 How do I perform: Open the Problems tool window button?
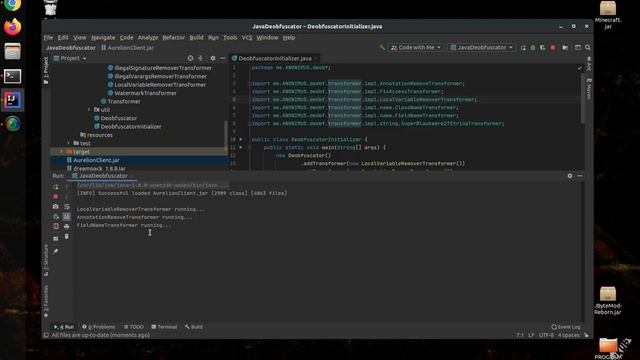point(99,327)
